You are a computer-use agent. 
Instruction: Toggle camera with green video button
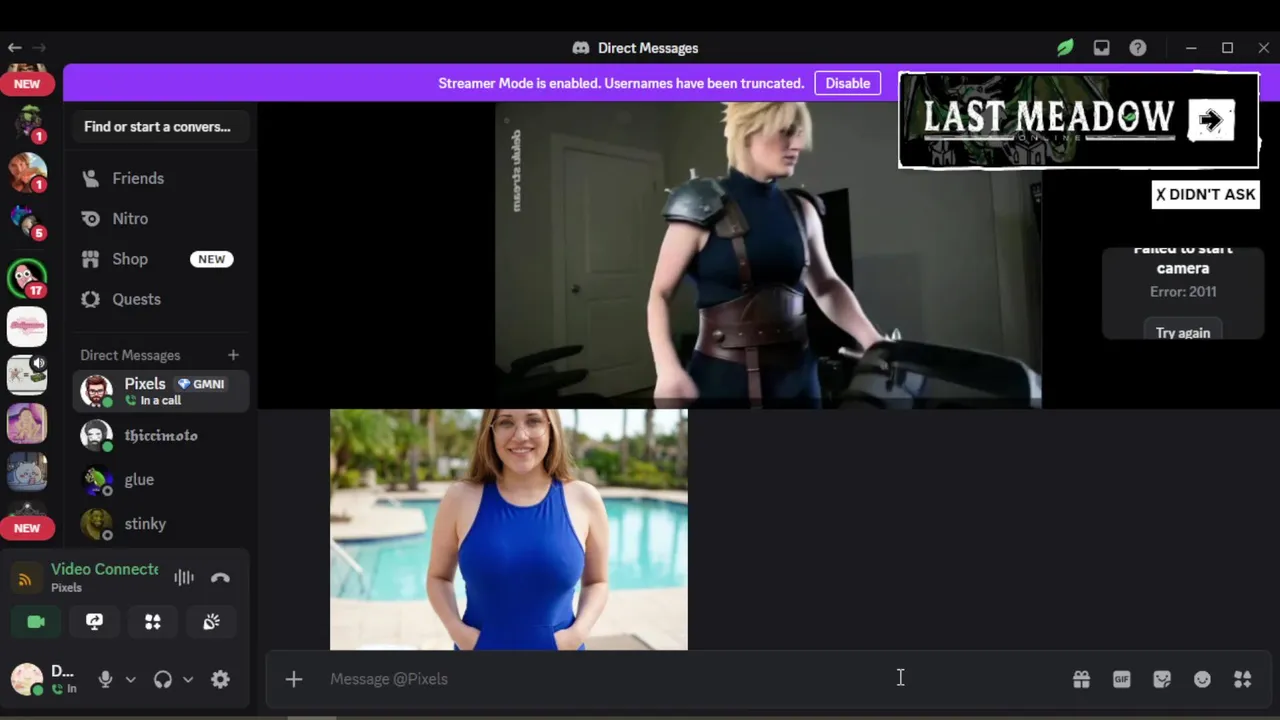(x=36, y=622)
